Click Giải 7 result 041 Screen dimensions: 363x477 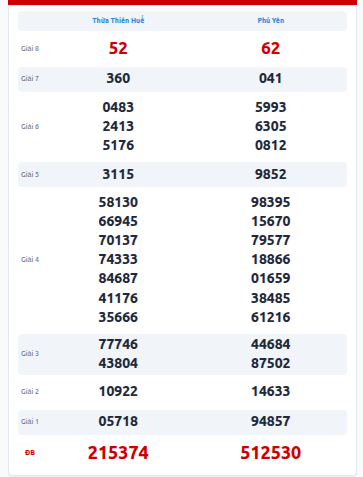pos(271,78)
